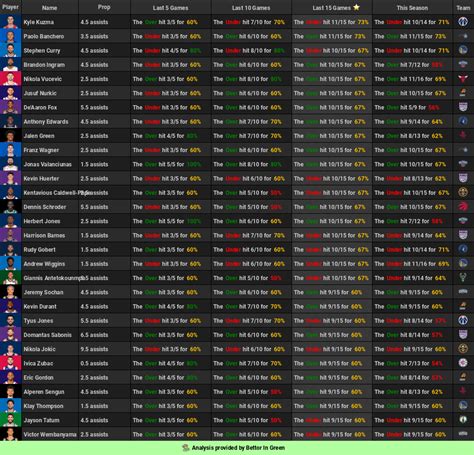Click the Celtics logo in Jayson Tatum's row
Screen dimensions: 474x455
point(463,420)
